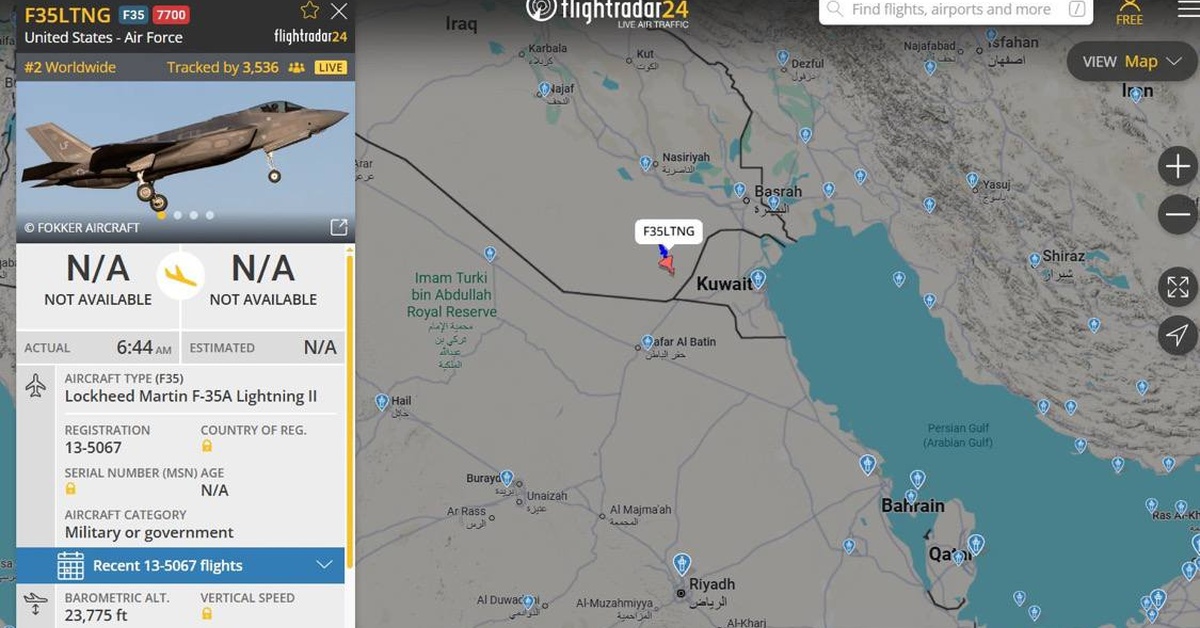Open the aircraft photo in external view
The height and width of the screenshot is (628, 1200).
pos(338,227)
